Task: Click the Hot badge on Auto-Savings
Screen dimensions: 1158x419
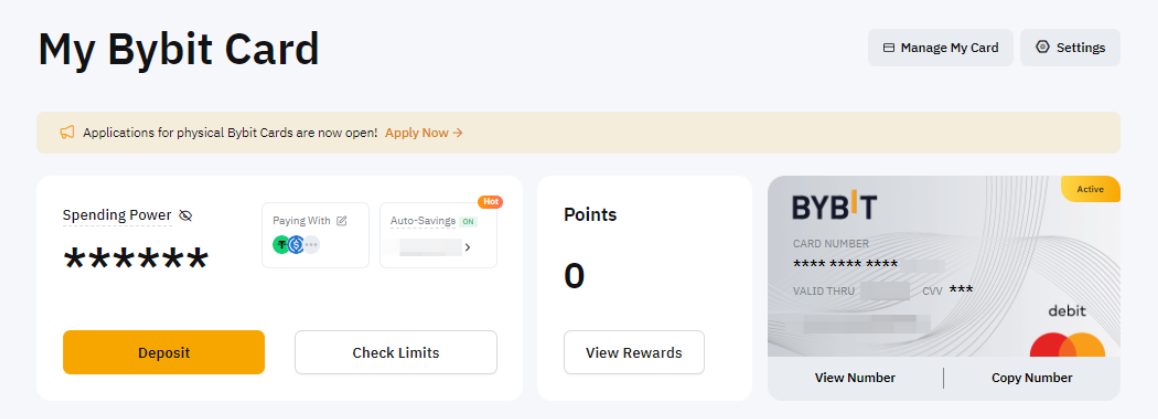Action: pos(490,202)
